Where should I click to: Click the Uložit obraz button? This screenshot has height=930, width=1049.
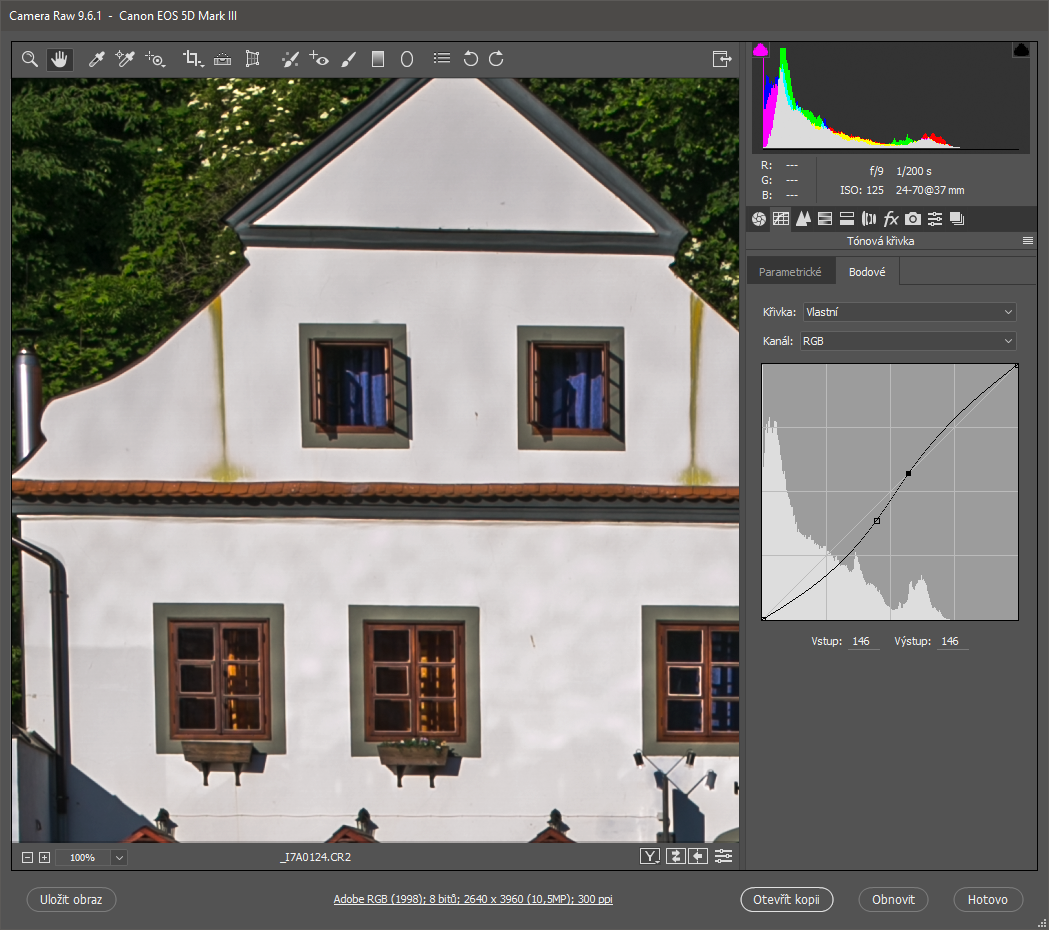[x=72, y=899]
